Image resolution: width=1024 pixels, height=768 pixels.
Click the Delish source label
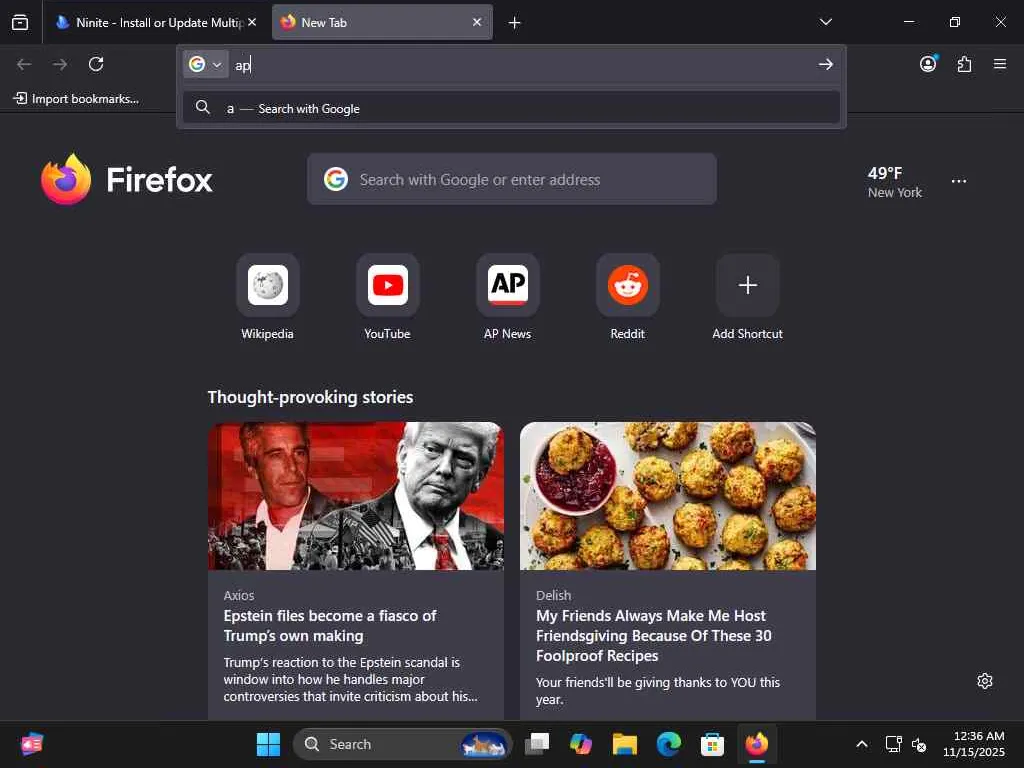point(553,595)
